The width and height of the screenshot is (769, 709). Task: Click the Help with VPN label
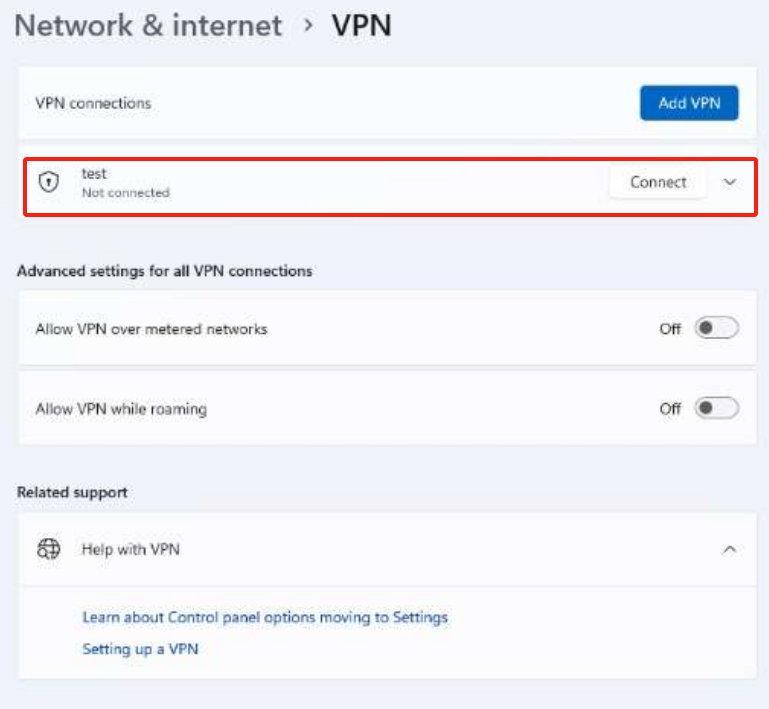tap(130, 549)
